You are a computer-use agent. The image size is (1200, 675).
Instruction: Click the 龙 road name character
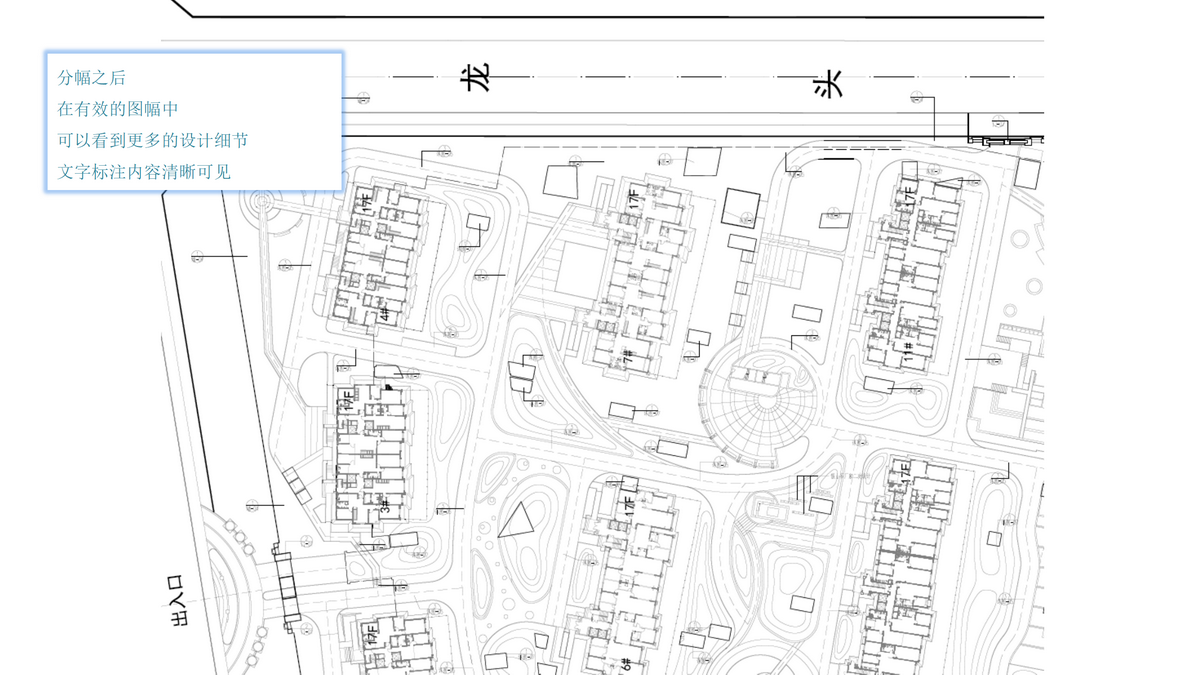[x=479, y=77]
